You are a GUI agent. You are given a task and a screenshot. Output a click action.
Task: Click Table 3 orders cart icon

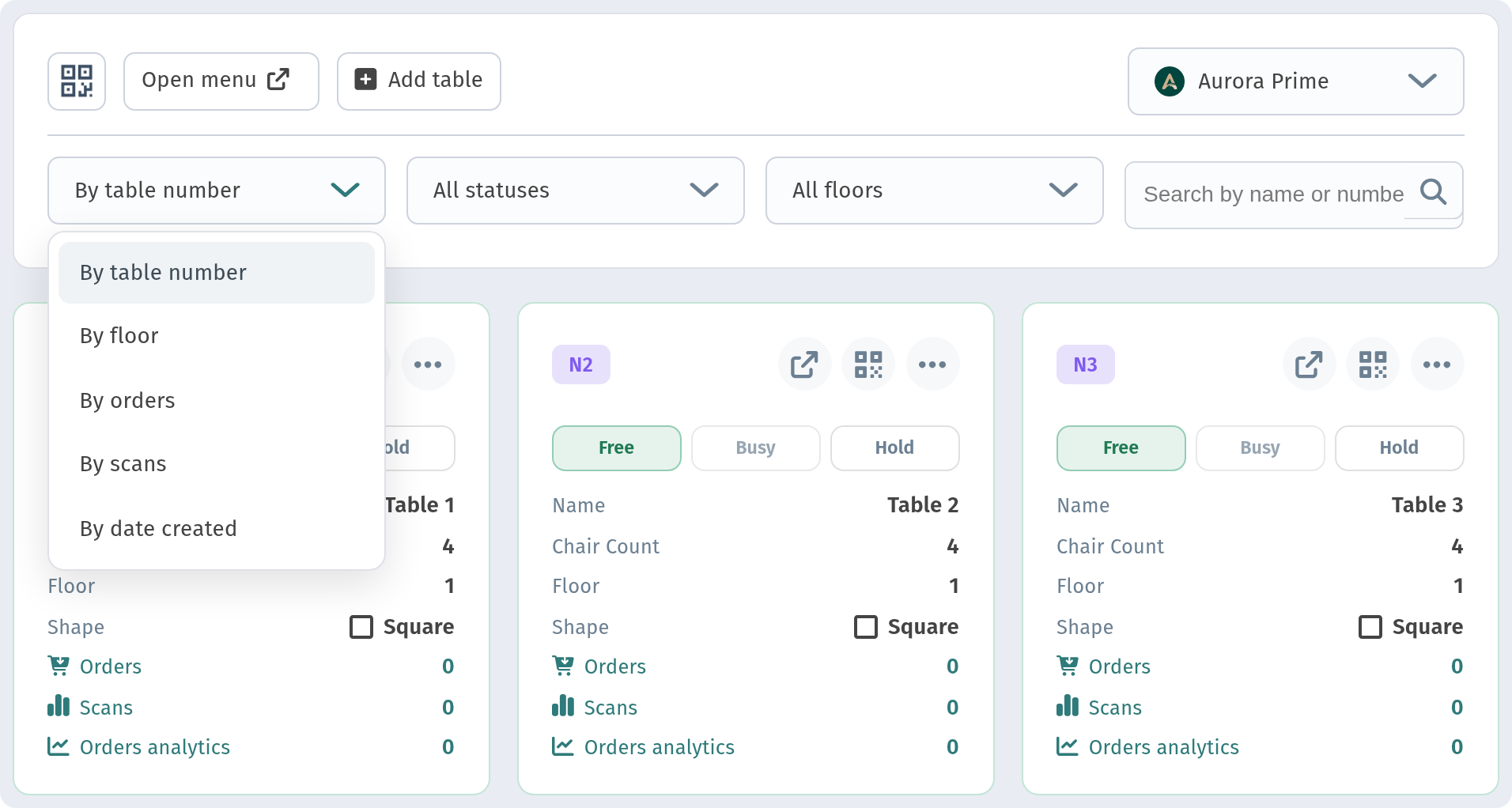pos(1068,666)
